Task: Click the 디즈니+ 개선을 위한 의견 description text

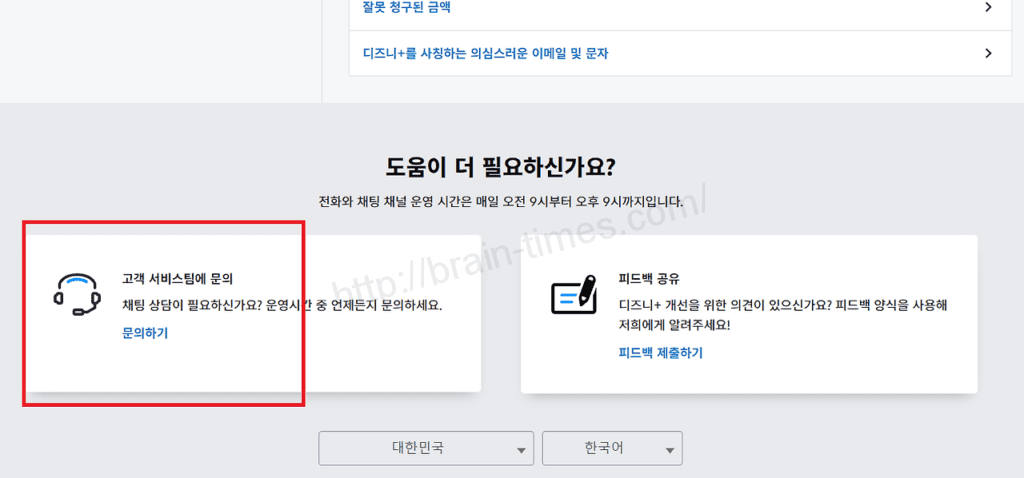Action: [782, 305]
